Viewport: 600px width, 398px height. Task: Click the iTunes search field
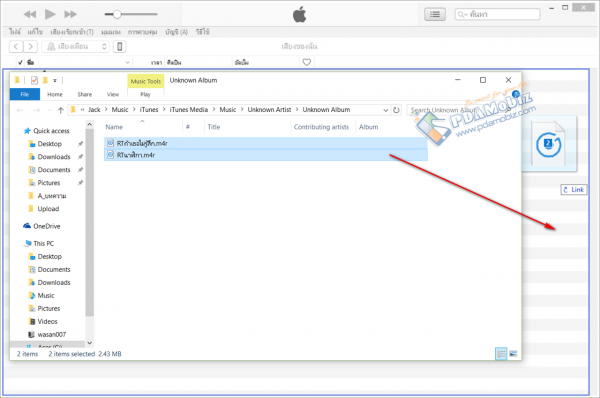(497, 15)
